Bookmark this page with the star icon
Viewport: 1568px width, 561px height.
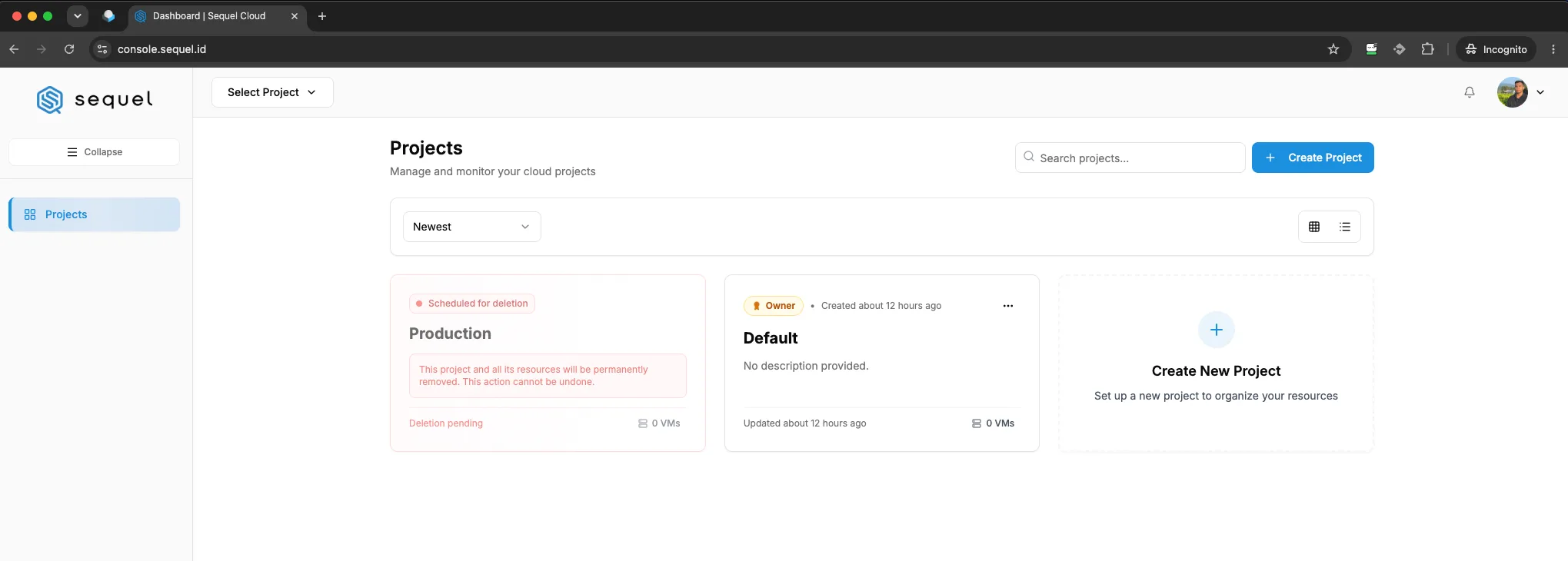1333,49
